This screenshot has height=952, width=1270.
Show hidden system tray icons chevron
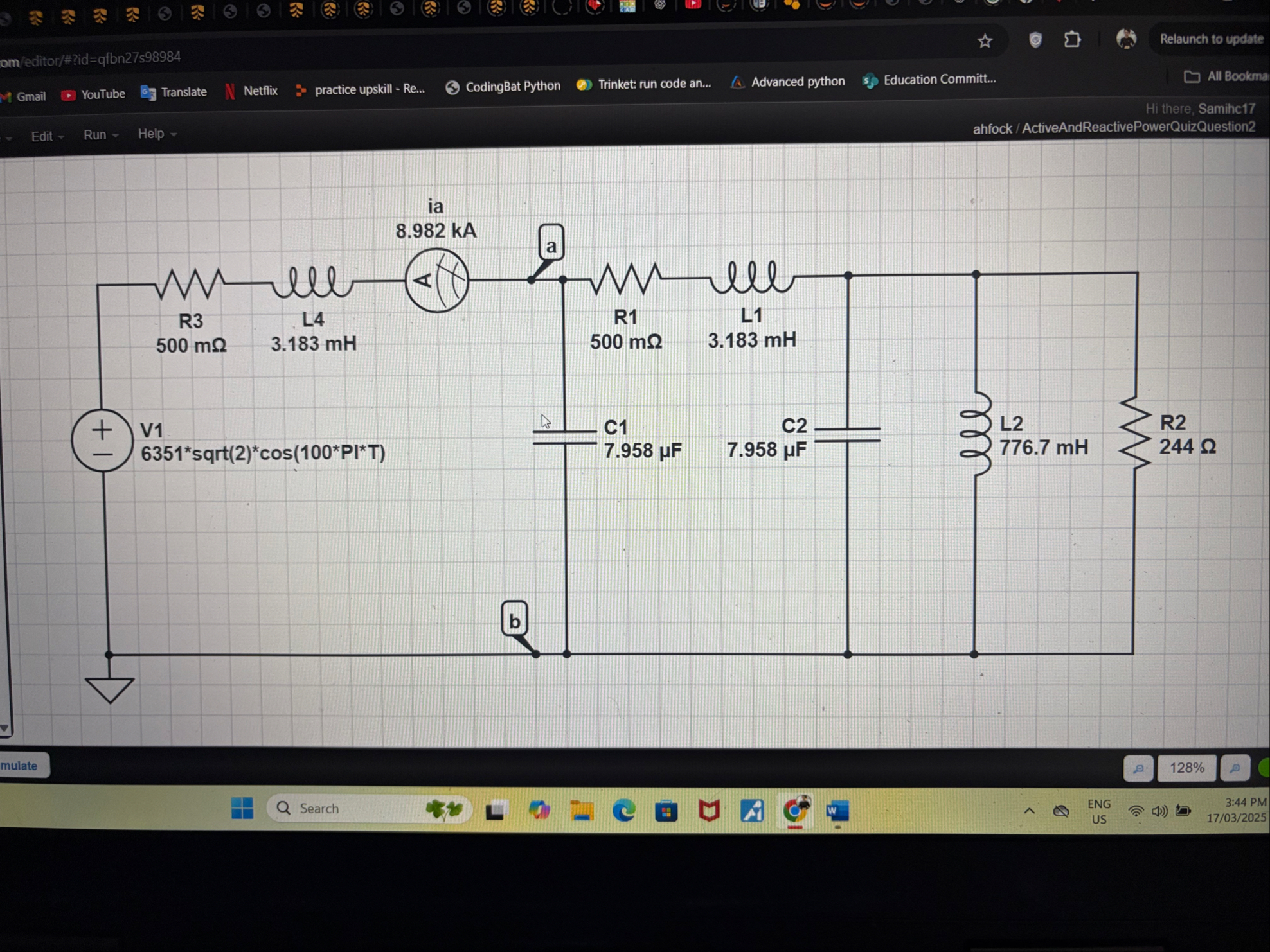1029,811
